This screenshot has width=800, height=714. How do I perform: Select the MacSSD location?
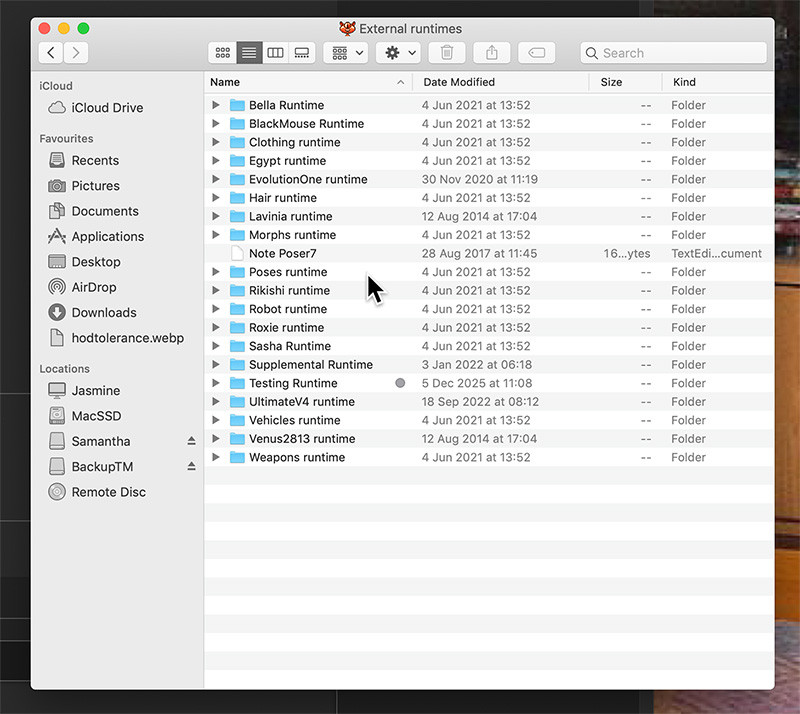point(85,415)
